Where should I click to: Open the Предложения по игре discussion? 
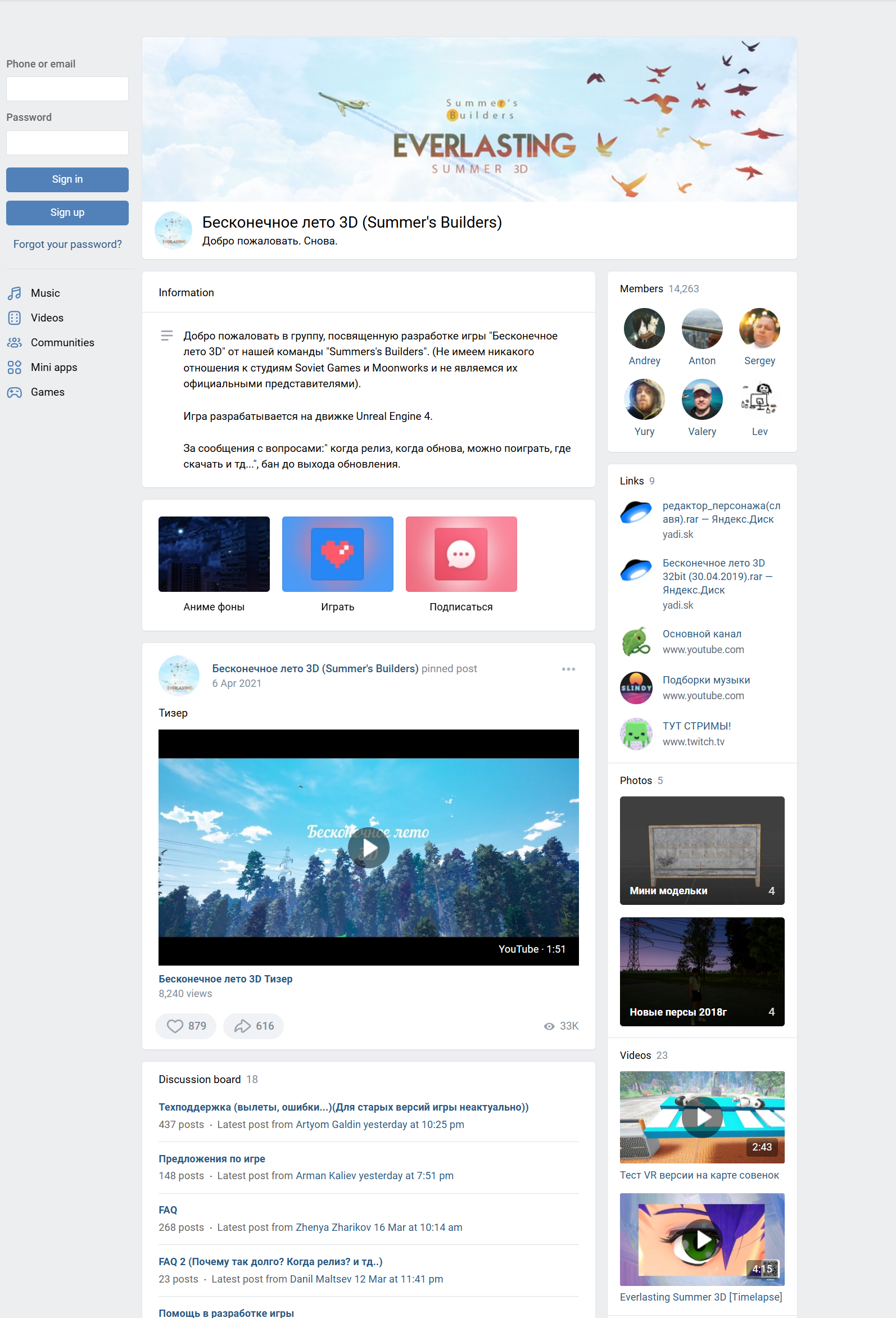coord(212,1158)
